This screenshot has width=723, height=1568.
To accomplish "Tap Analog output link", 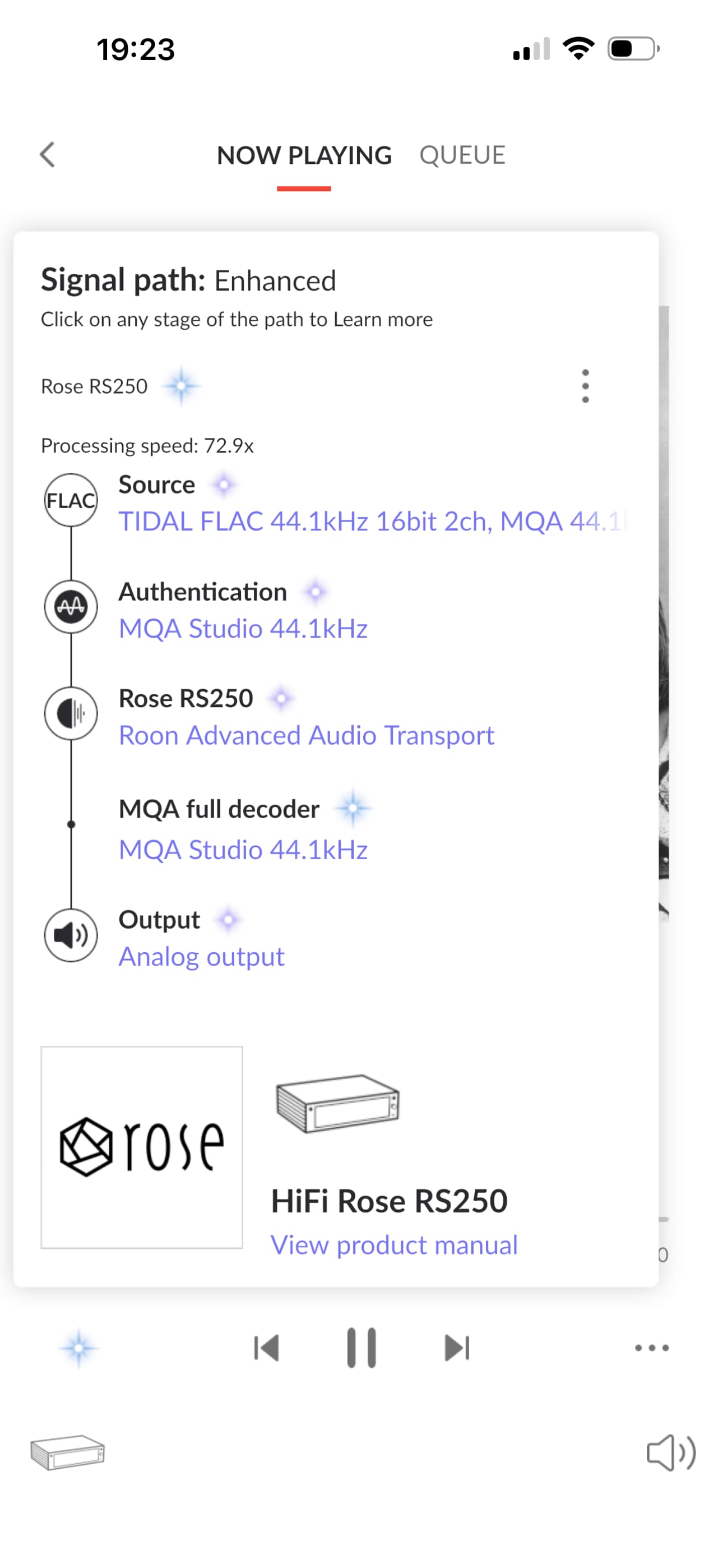I will [x=201, y=957].
